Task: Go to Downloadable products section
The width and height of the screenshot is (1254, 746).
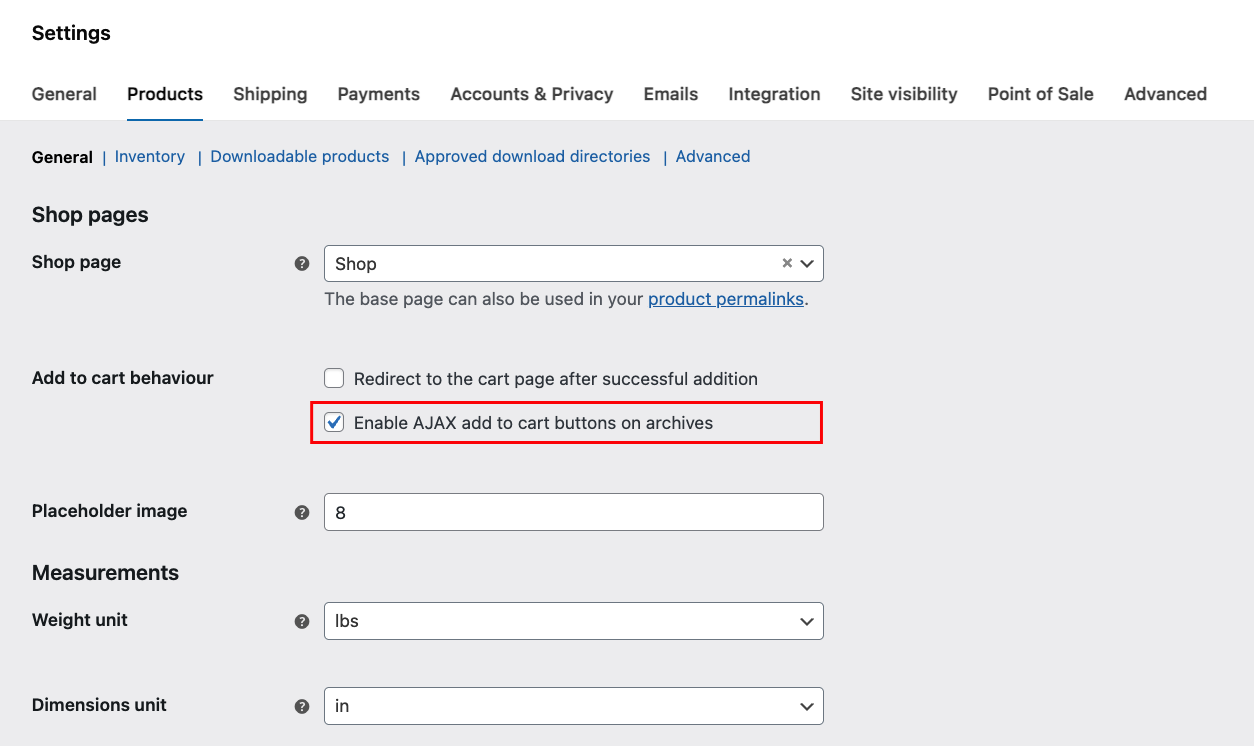Action: (300, 156)
